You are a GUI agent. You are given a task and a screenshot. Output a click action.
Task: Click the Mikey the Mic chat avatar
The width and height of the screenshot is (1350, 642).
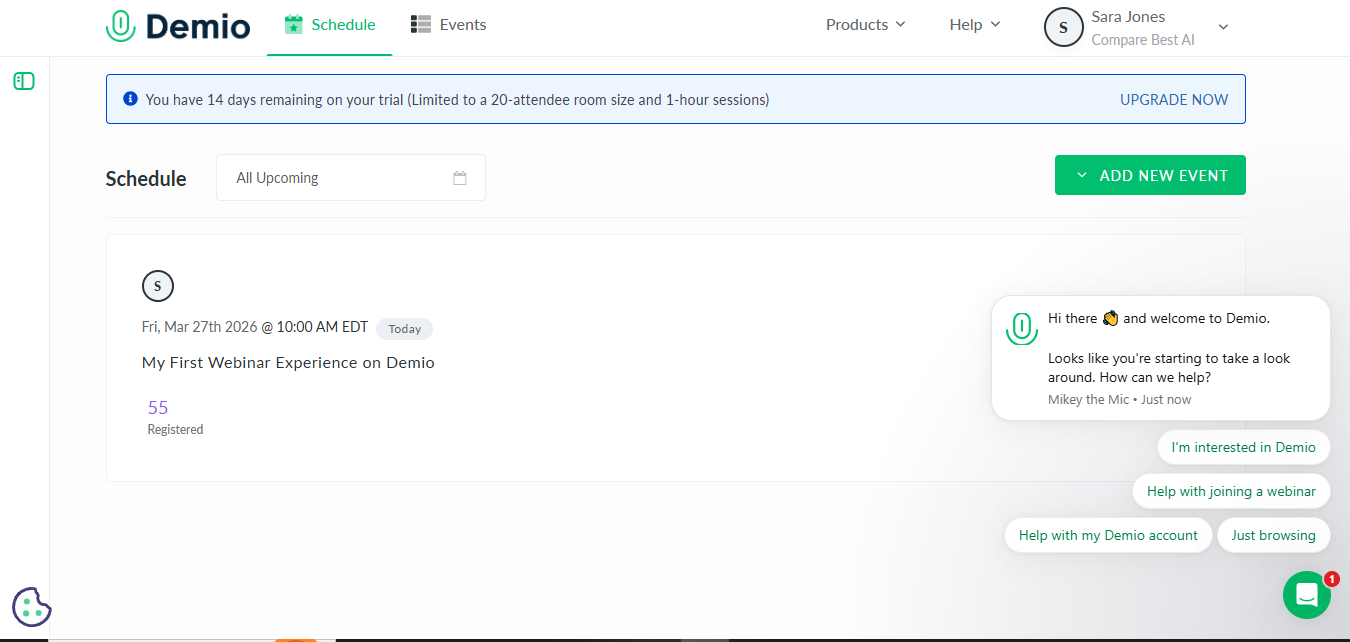click(1021, 329)
